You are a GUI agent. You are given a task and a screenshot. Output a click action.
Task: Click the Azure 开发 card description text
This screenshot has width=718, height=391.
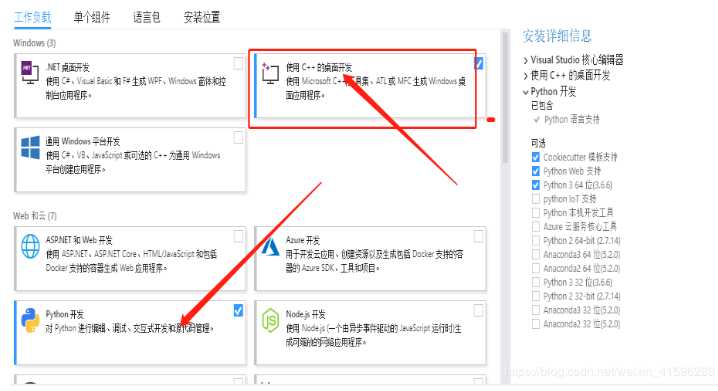pos(375,261)
